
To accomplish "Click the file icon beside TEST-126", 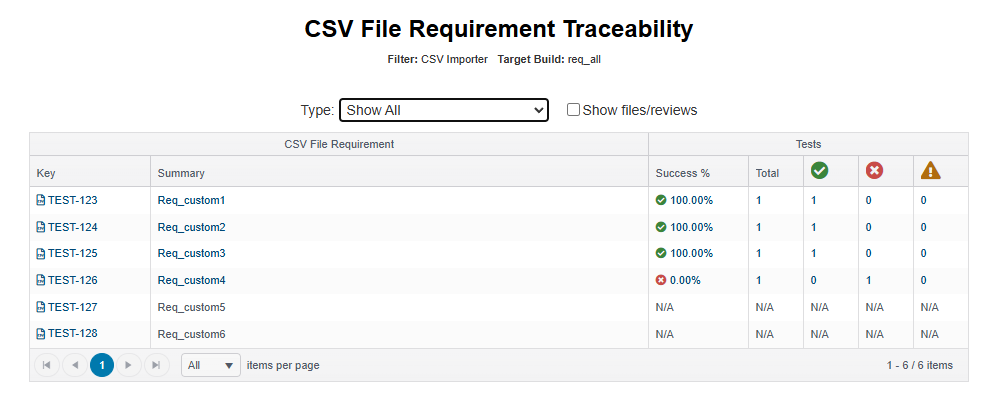I will [41, 280].
